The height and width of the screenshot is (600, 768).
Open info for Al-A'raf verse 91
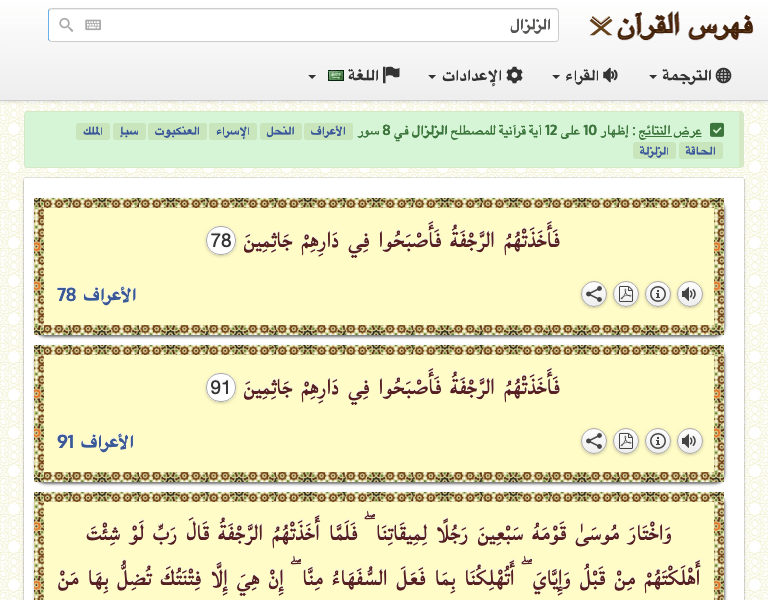657,441
